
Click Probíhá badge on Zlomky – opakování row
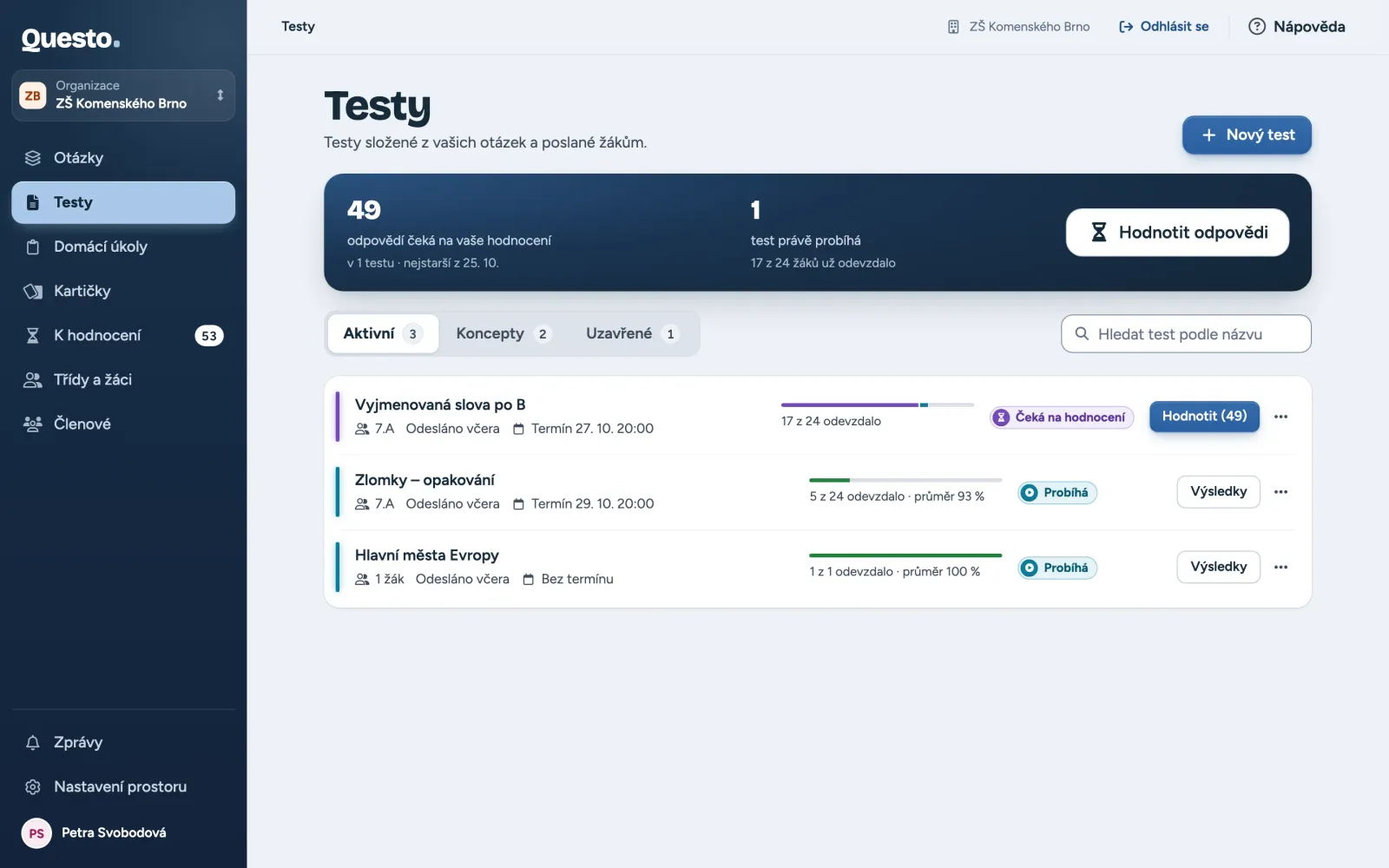point(1057,493)
